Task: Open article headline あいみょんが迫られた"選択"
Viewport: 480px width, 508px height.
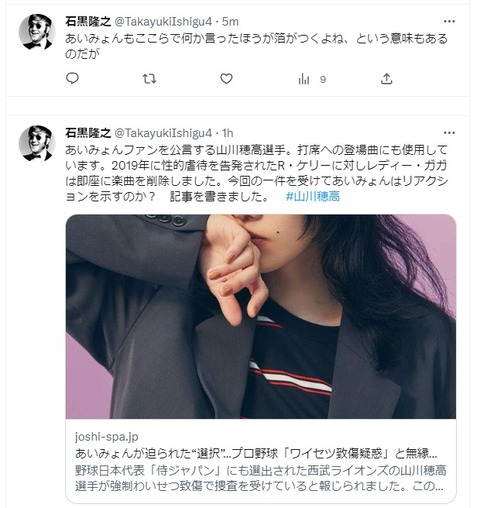Action: click(256, 453)
